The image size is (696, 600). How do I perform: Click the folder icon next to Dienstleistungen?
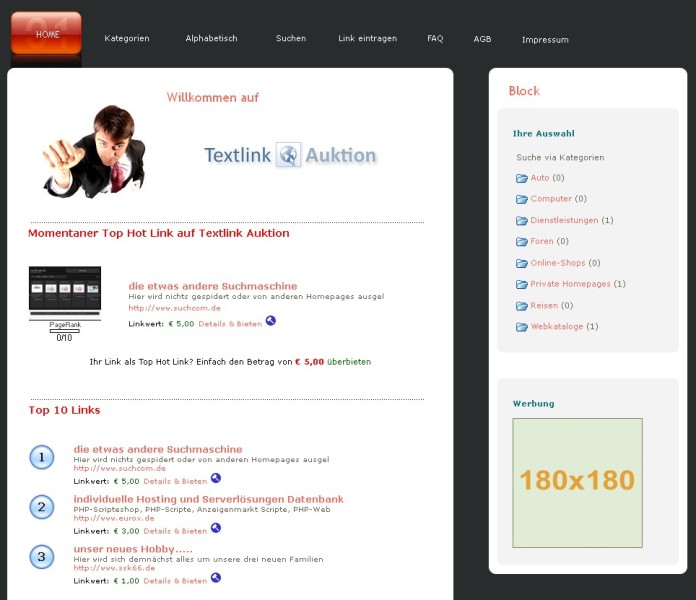(521, 220)
